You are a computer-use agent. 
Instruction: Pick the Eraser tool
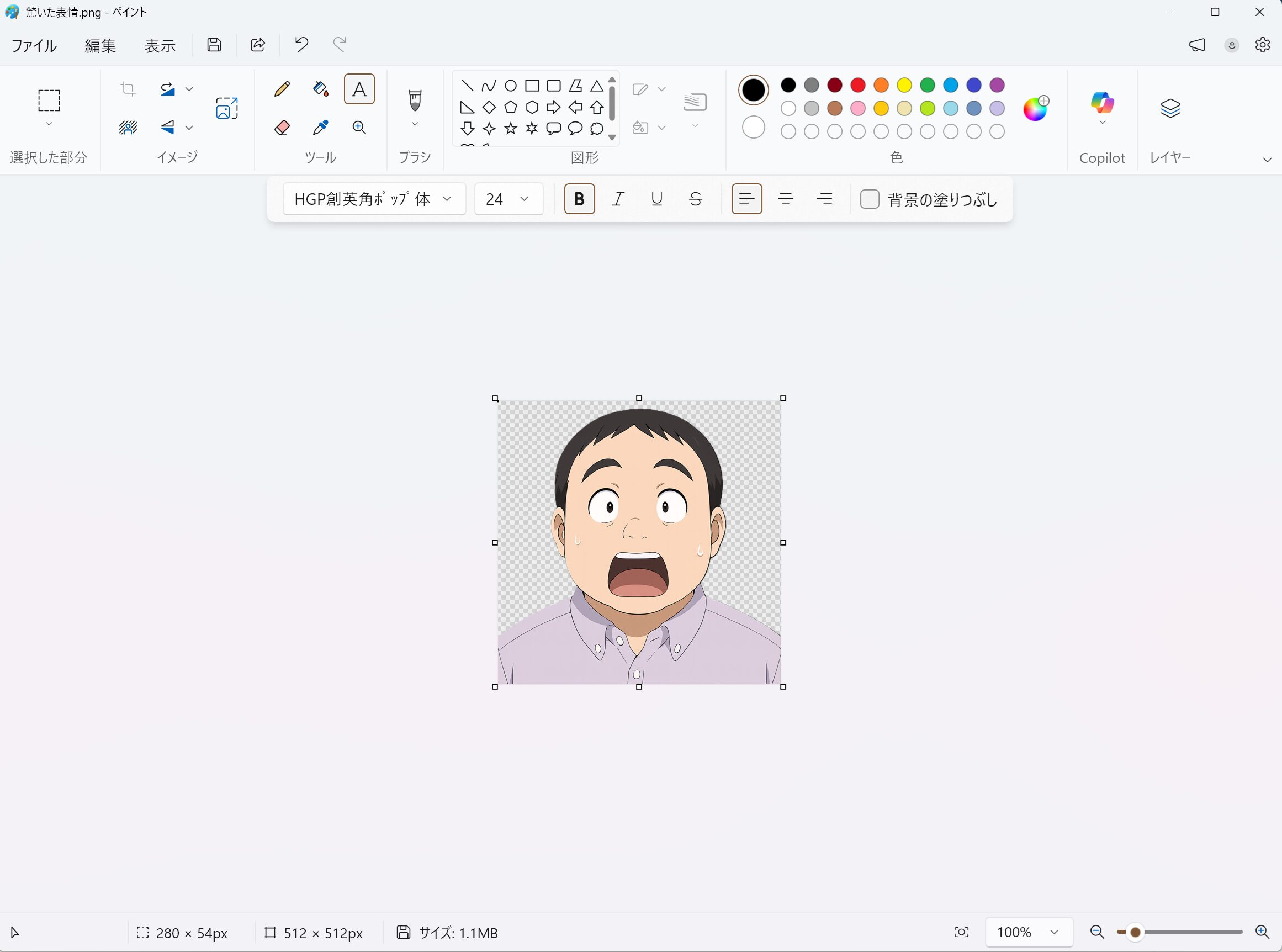click(x=282, y=128)
